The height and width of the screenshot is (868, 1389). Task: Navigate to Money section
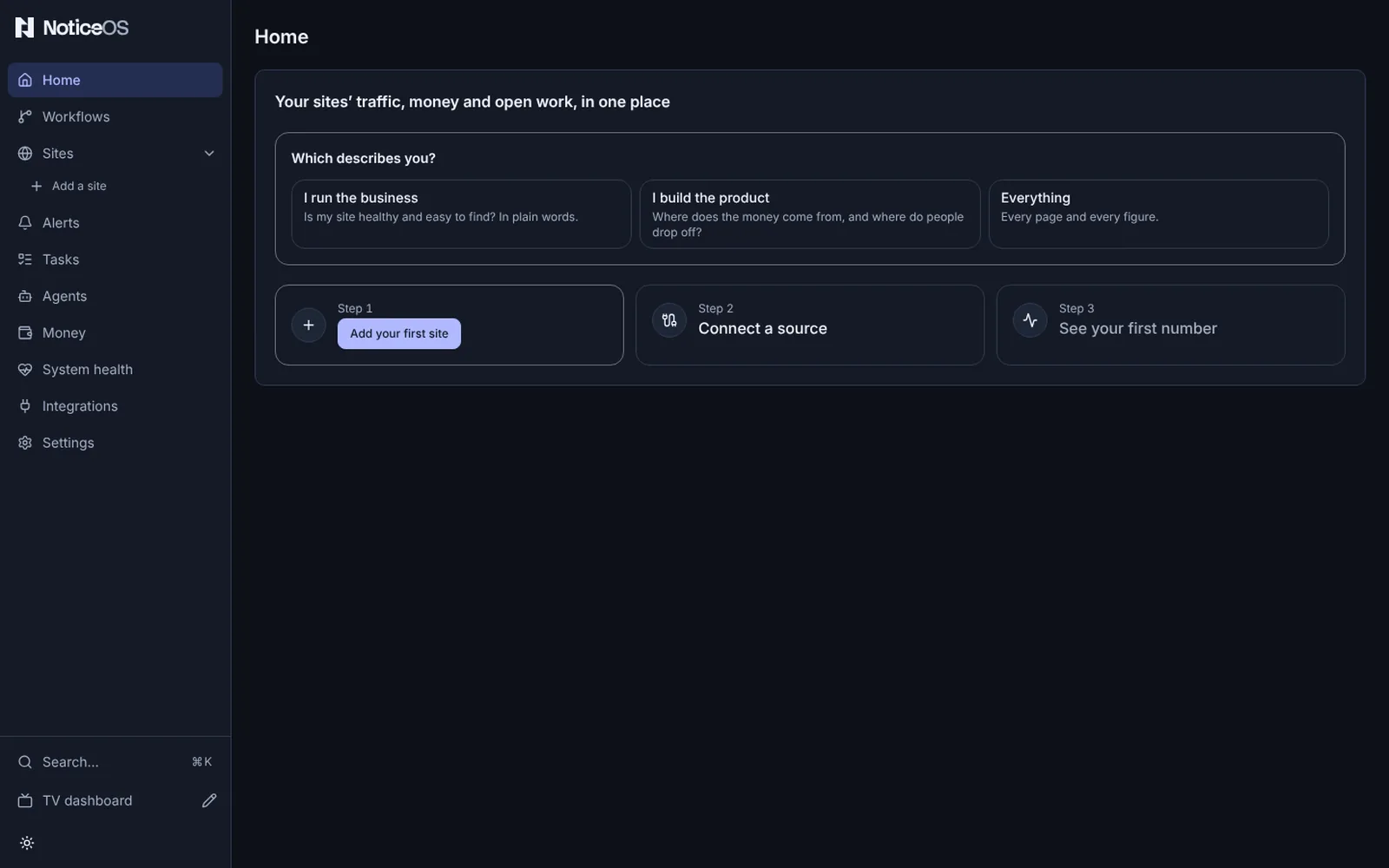(115, 332)
